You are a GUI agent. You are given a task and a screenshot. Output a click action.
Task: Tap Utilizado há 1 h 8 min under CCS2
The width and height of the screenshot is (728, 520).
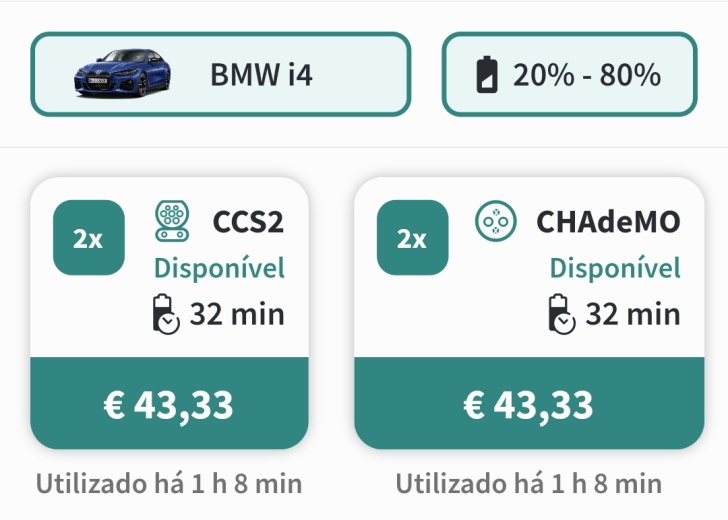click(x=169, y=484)
